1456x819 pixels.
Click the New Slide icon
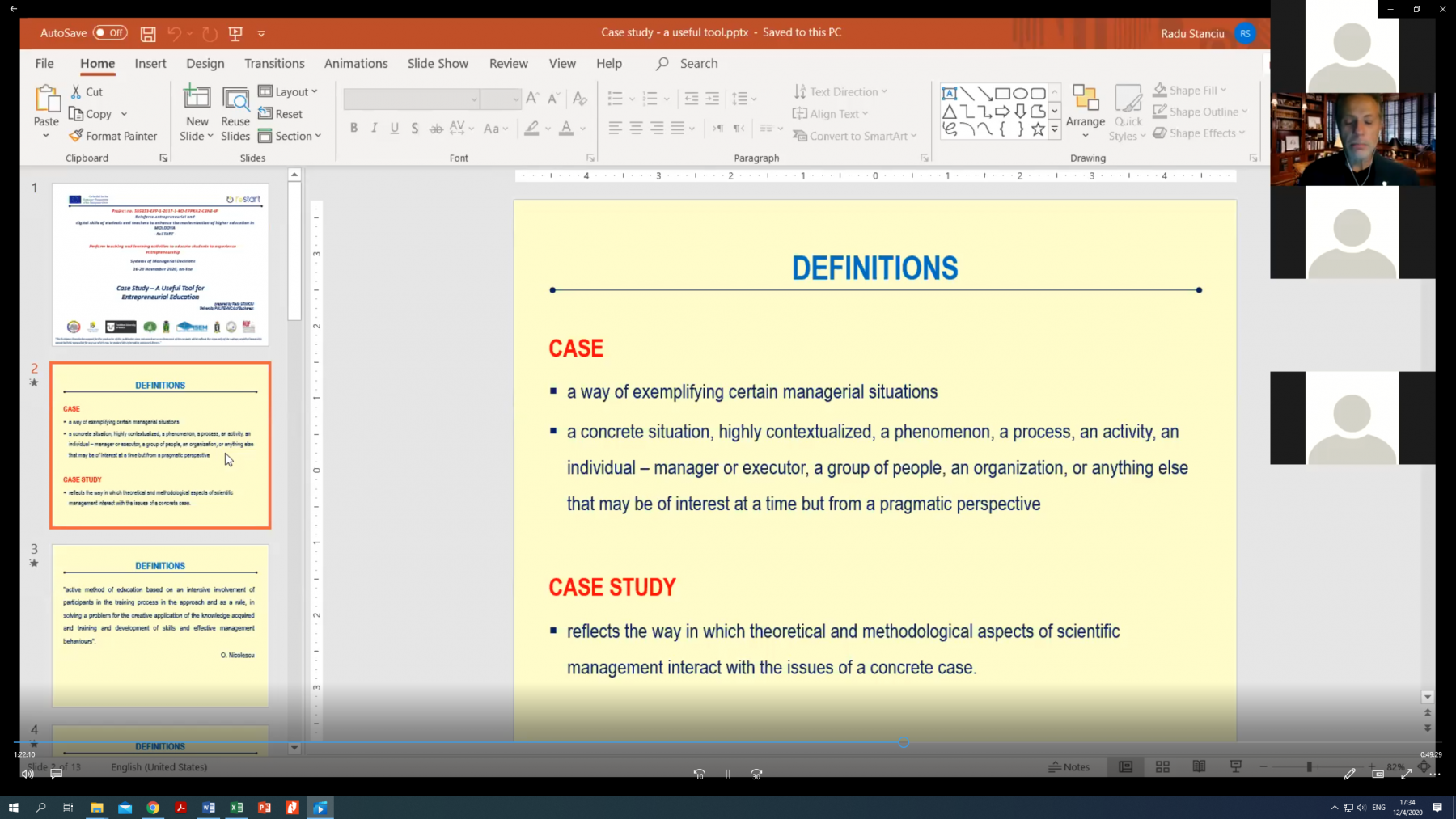click(x=197, y=99)
